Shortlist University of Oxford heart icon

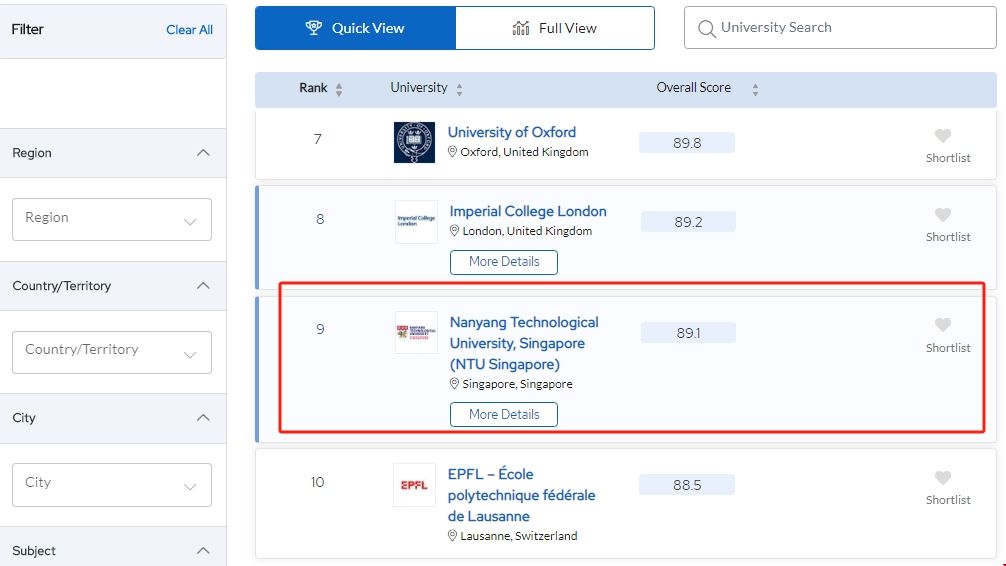[x=942, y=136]
